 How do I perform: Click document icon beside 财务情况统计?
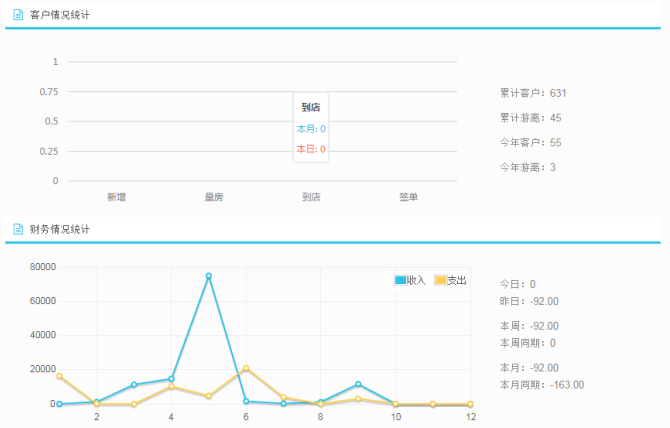18,229
